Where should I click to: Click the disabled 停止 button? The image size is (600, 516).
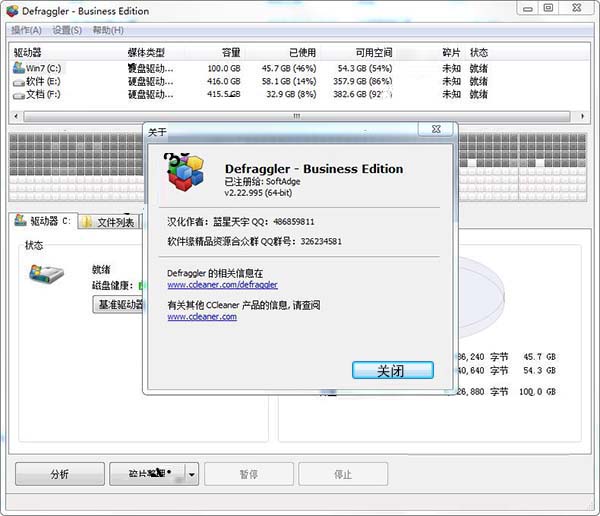click(x=343, y=474)
